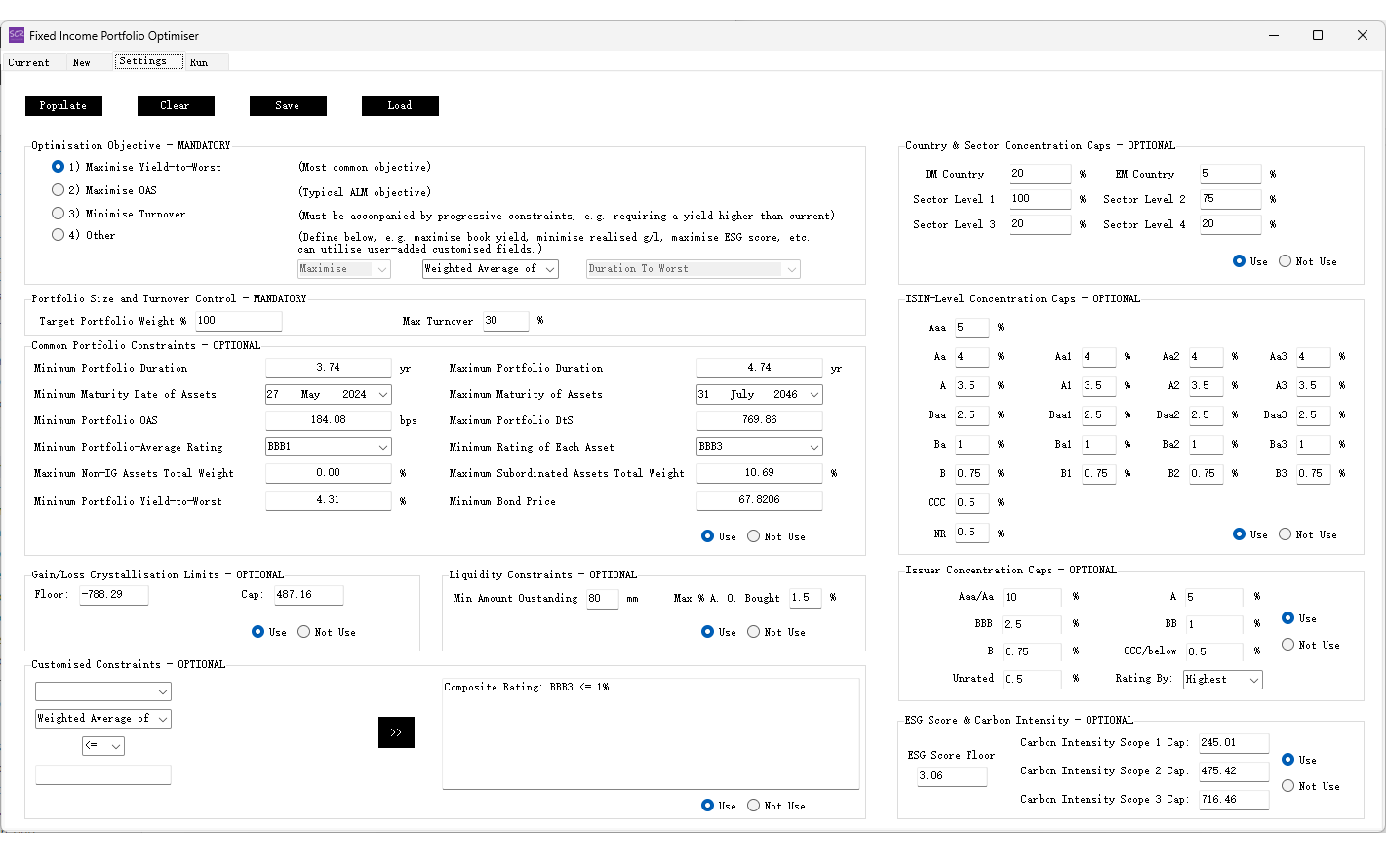This screenshot has width=1386, height=868.
Task: Select Not Use for Liquidity Constraints
Action: (753, 632)
